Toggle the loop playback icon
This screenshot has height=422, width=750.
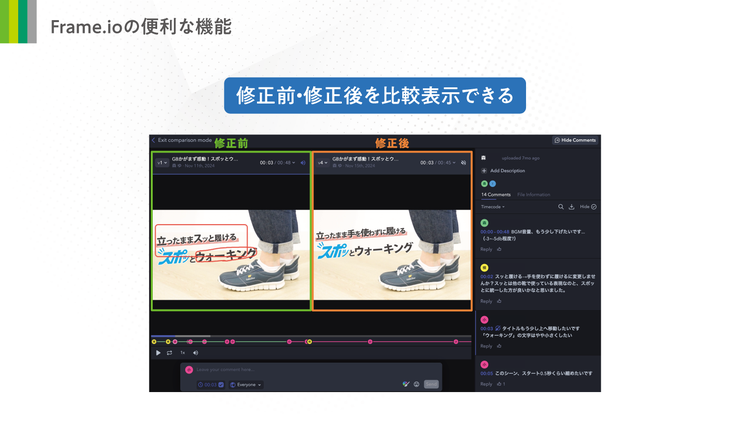point(169,353)
